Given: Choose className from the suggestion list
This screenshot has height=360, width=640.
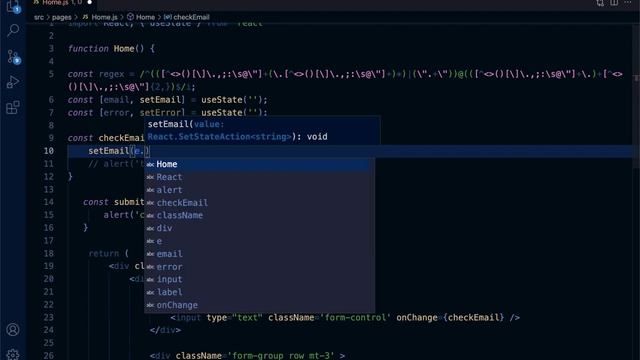Looking at the screenshot, I should click(259, 216).
